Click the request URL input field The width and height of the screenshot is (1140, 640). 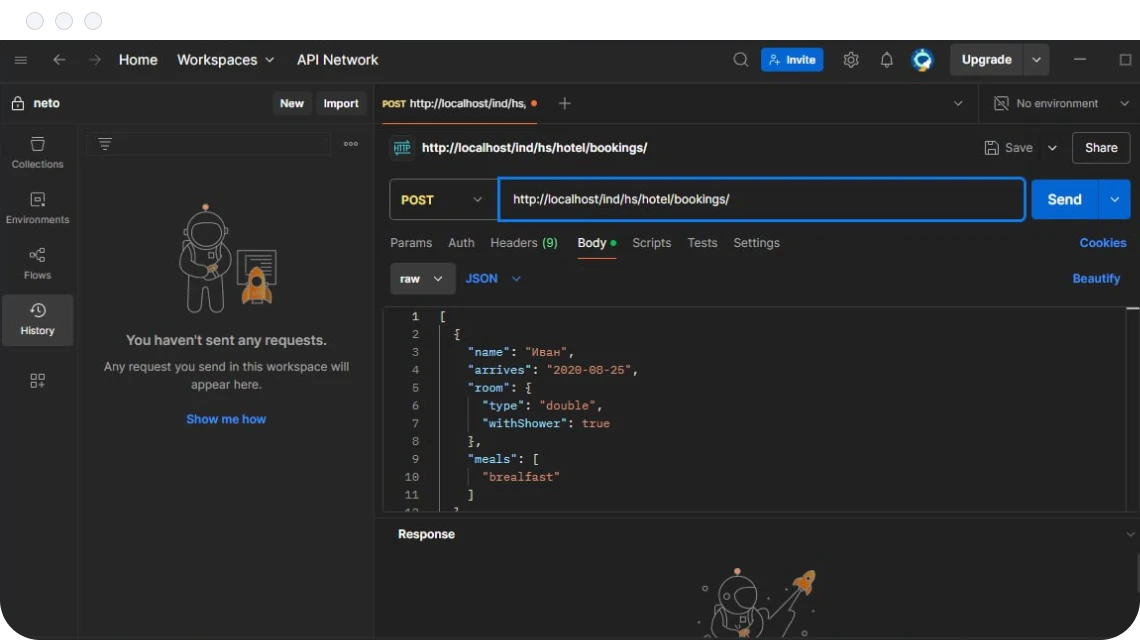coord(761,200)
